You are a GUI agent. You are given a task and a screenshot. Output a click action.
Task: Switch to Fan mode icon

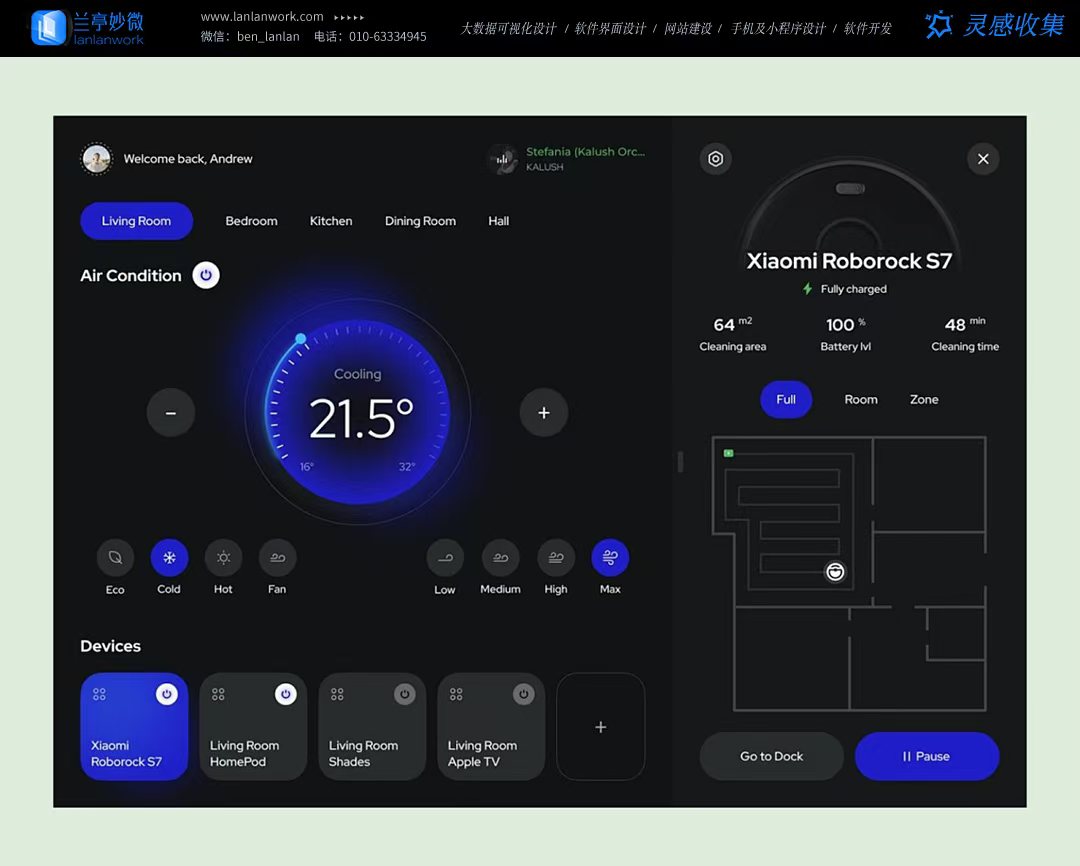pos(277,558)
